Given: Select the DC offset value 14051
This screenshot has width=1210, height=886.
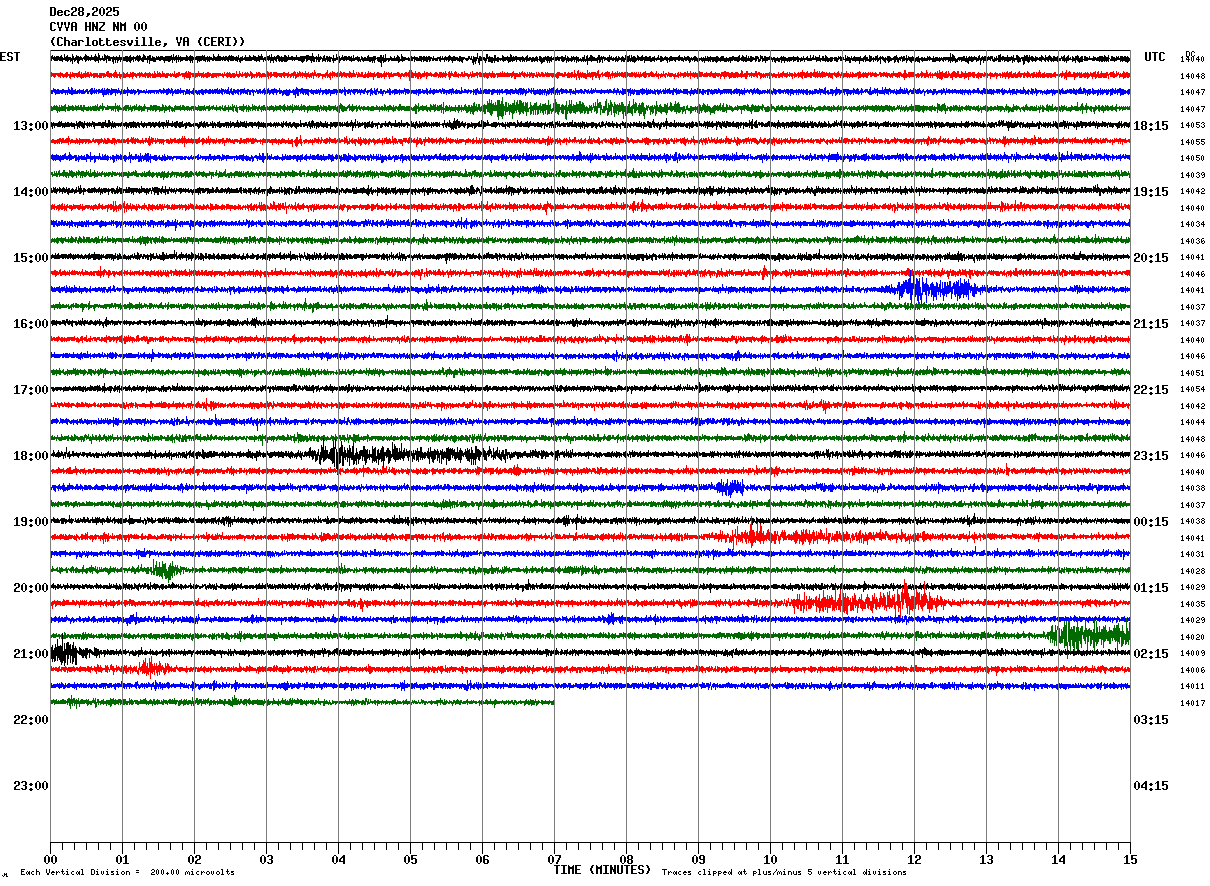Looking at the screenshot, I should (x=1192, y=373).
